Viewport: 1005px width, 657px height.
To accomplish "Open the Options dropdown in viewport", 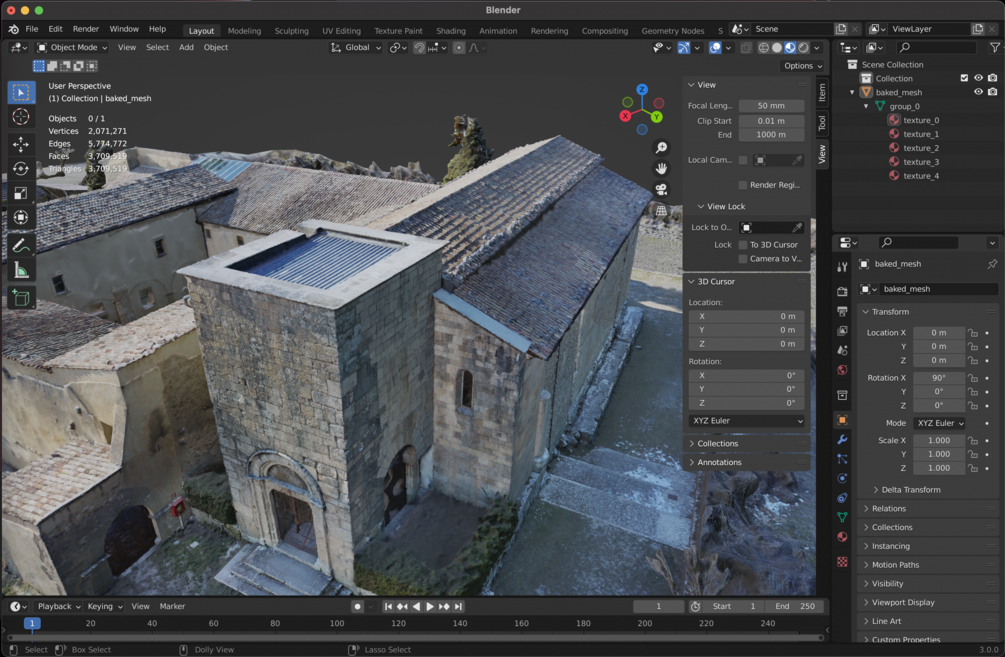I will tap(802, 66).
